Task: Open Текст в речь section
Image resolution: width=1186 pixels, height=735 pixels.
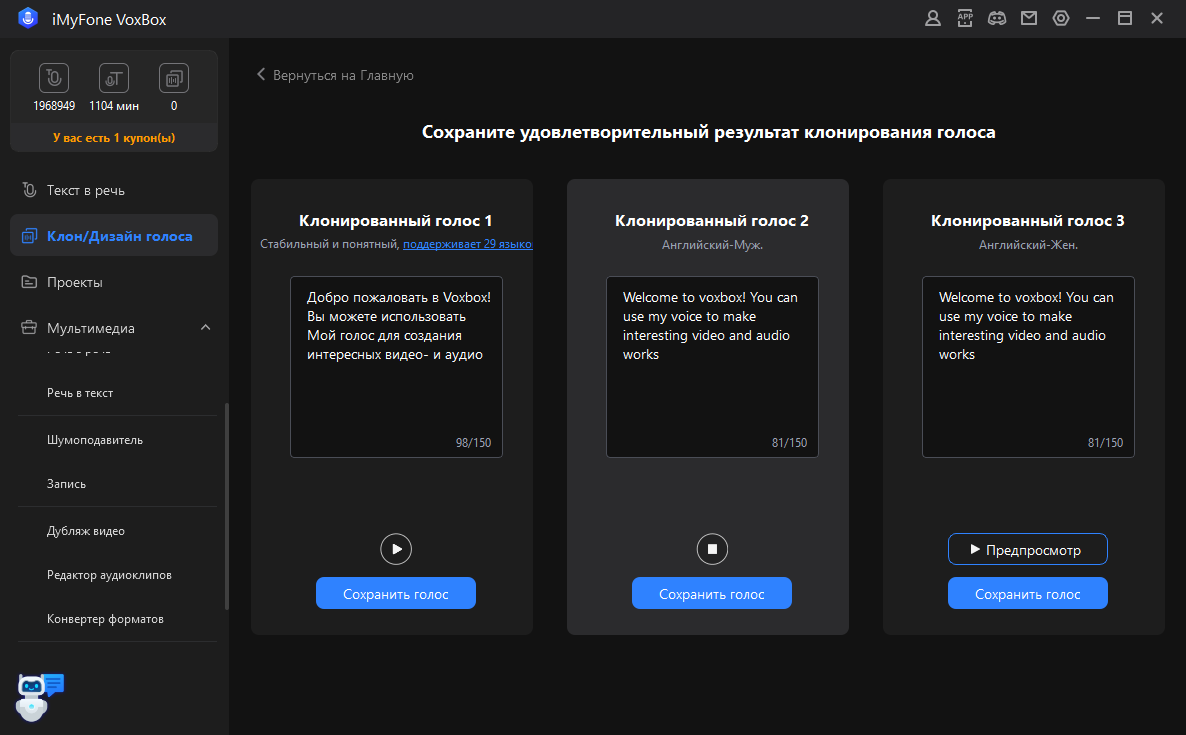Action: coord(114,190)
